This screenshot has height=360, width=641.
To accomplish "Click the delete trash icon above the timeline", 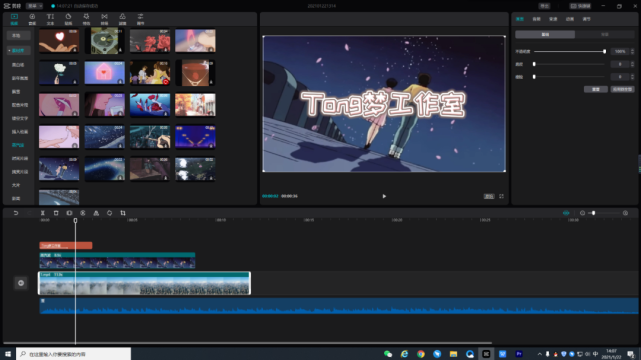I will pyautogui.click(x=56, y=213).
